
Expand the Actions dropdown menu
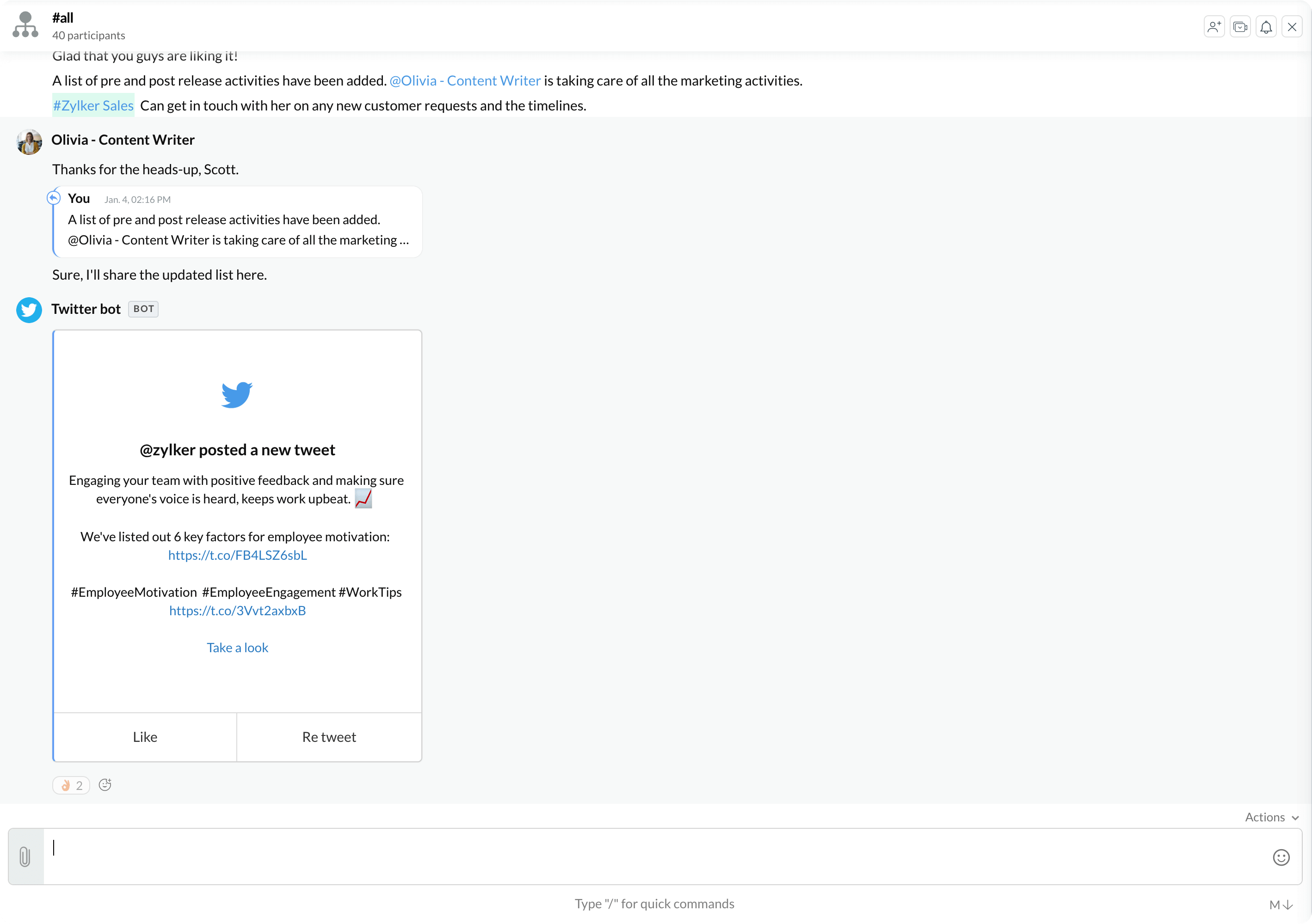pyautogui.click(x=1270, y=817)
